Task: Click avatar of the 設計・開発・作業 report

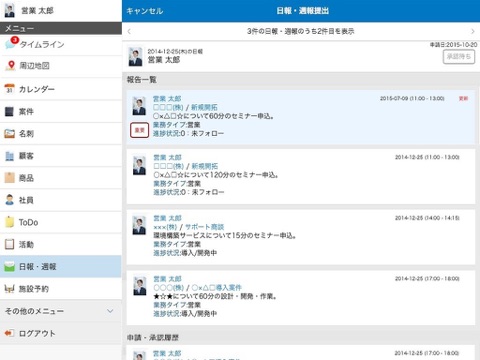Action: click(140, 286)
